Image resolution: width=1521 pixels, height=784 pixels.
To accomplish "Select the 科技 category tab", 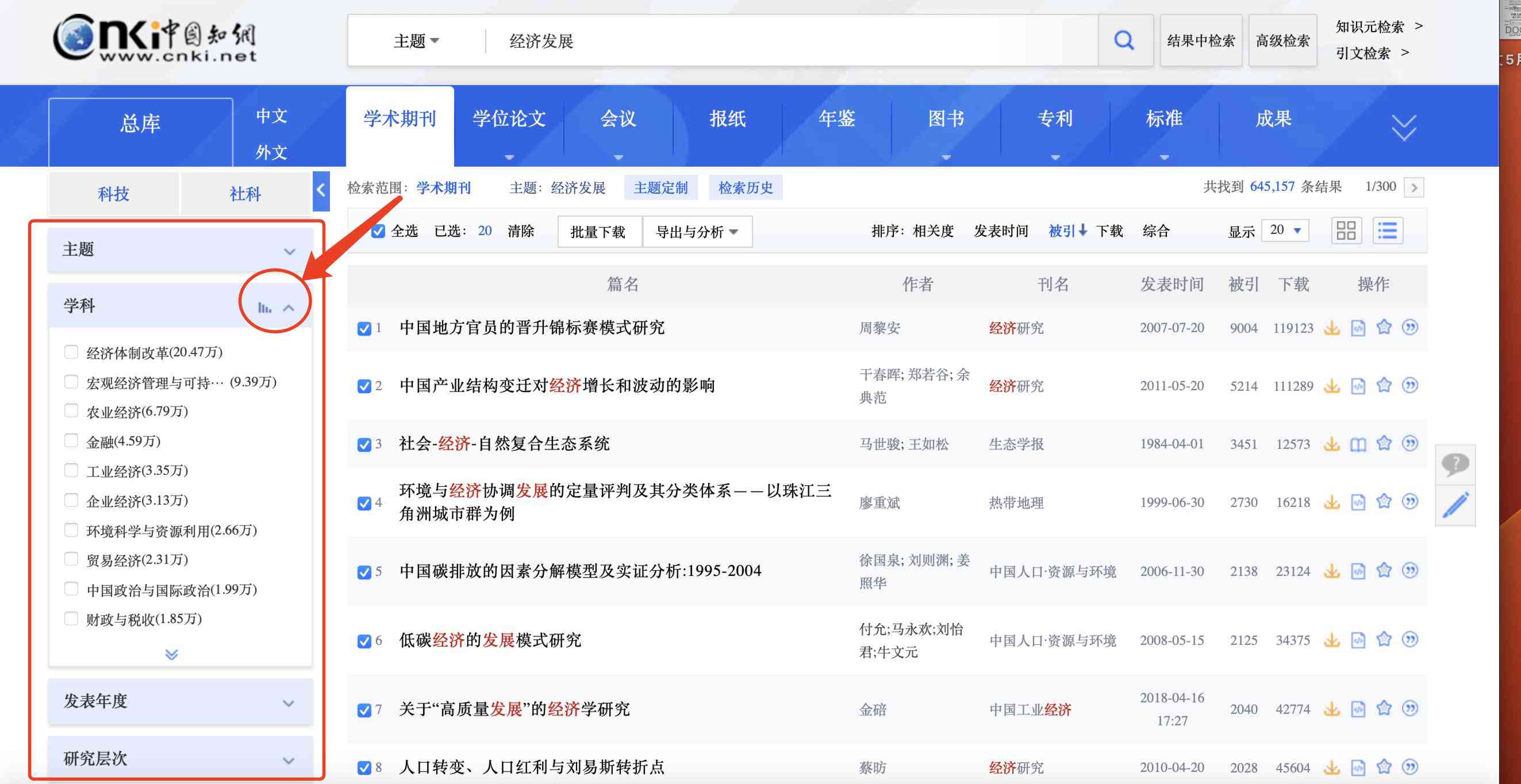I will [x=113, y=194].
